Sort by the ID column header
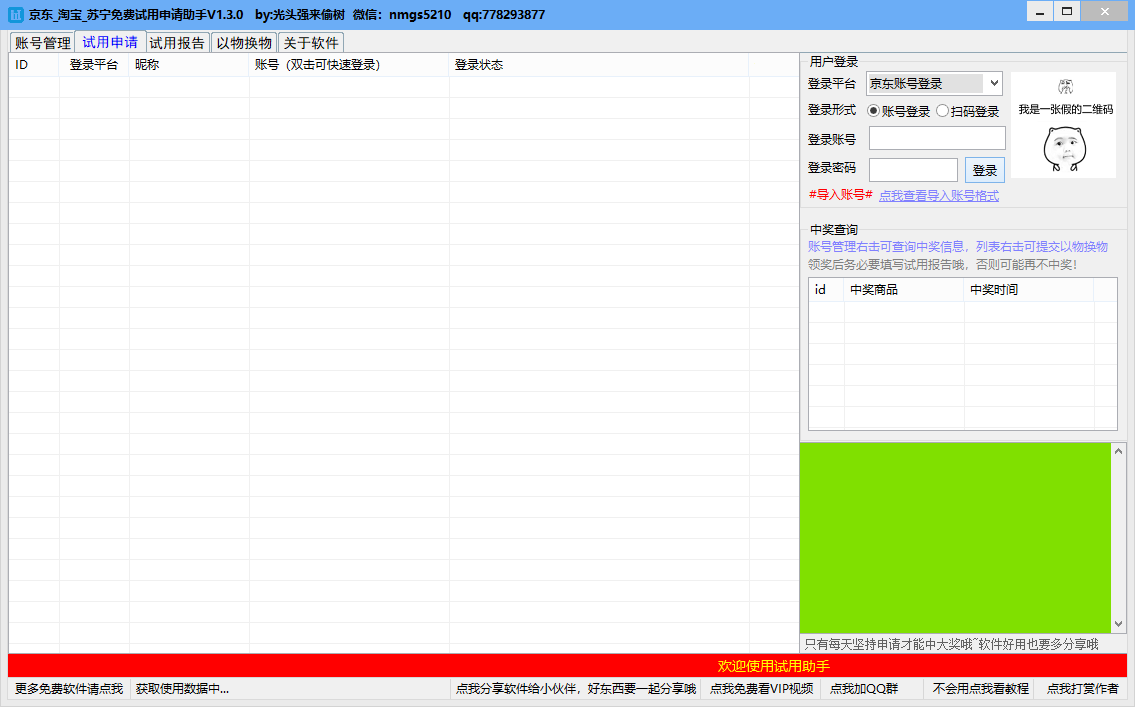The image size is (1135, 707). 34,64
